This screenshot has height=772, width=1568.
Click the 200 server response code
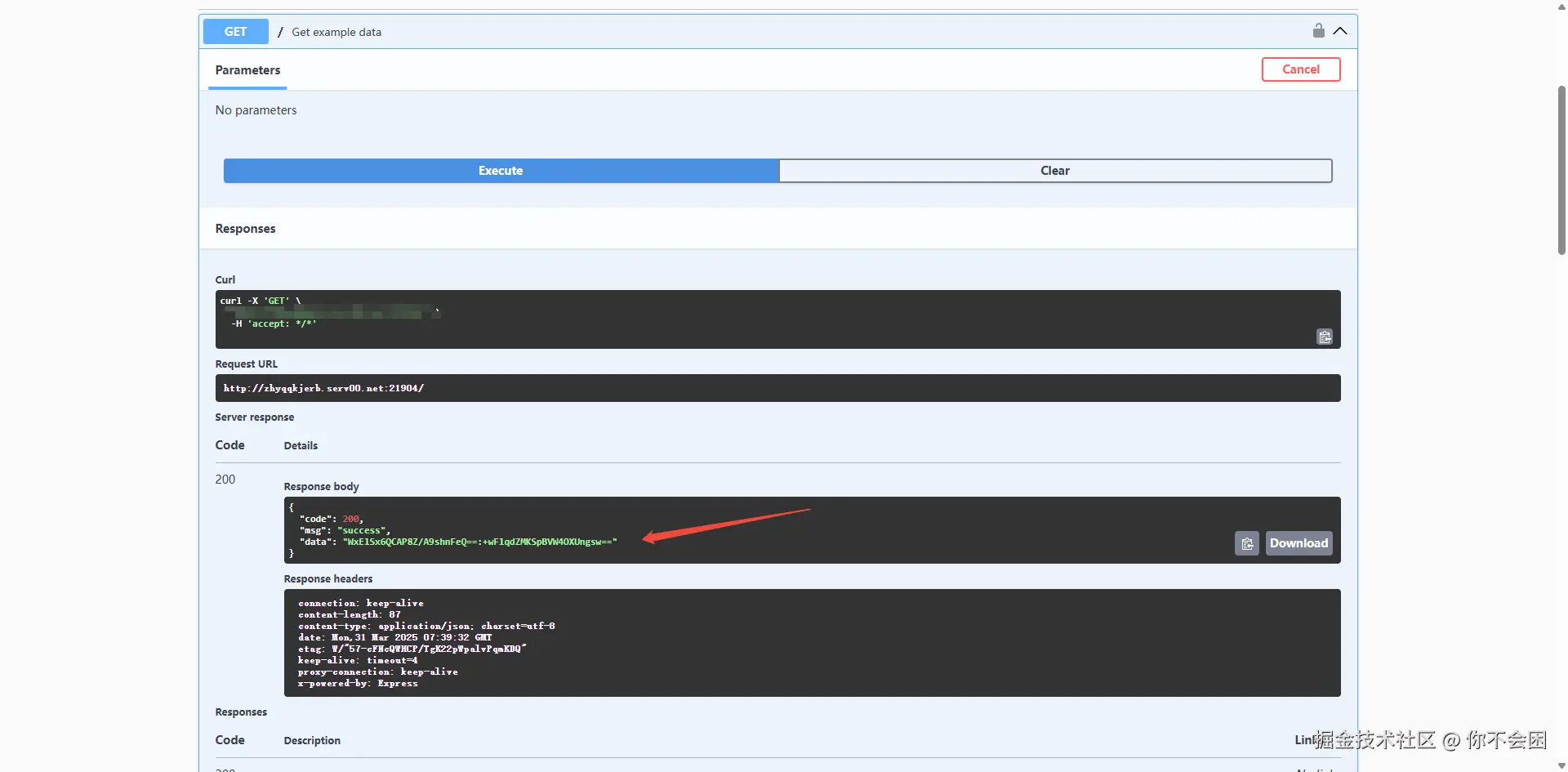(x=225, y=480)
